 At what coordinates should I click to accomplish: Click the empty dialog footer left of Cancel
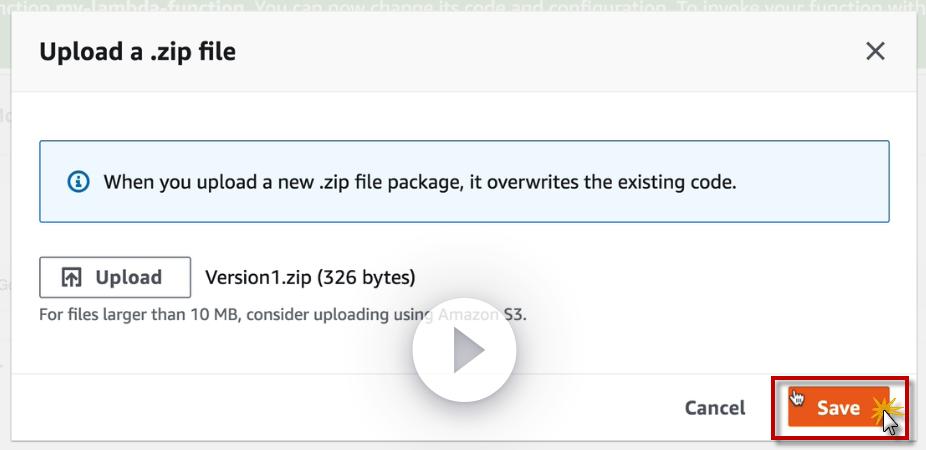click(300, 407)
